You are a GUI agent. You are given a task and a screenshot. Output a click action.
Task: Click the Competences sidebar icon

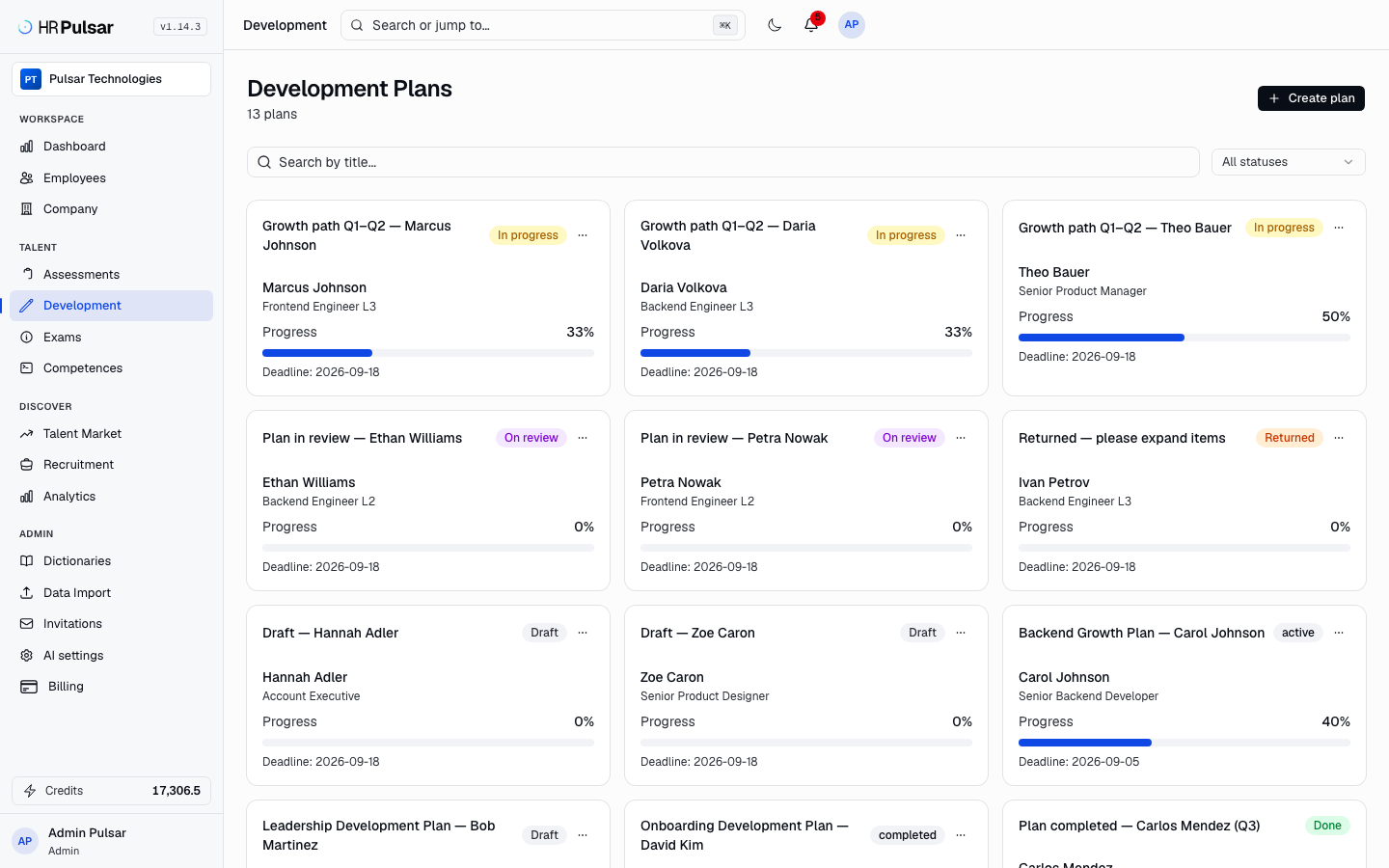27,368
